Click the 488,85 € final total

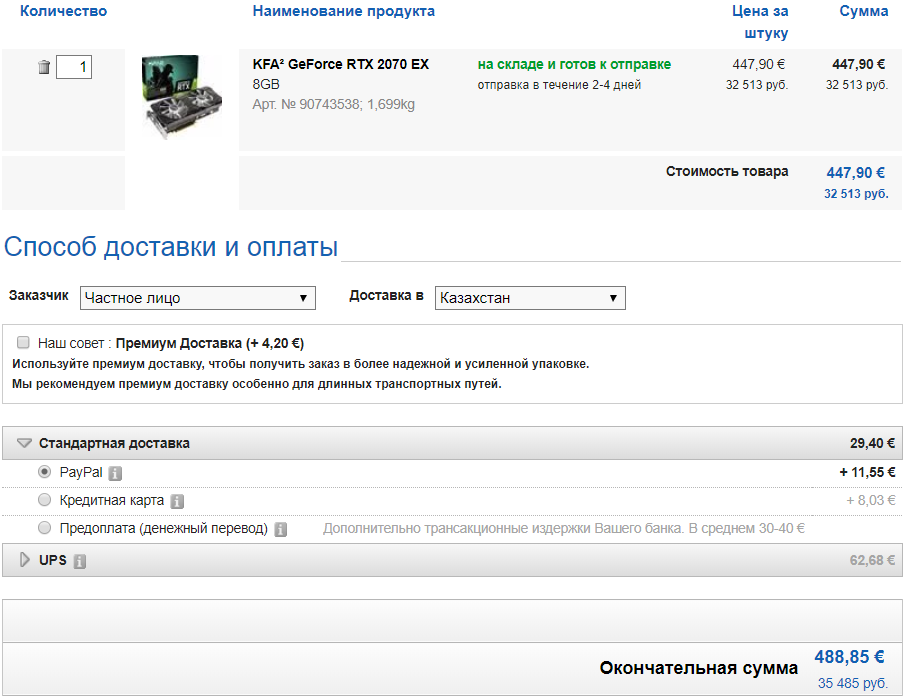[849, 657]
